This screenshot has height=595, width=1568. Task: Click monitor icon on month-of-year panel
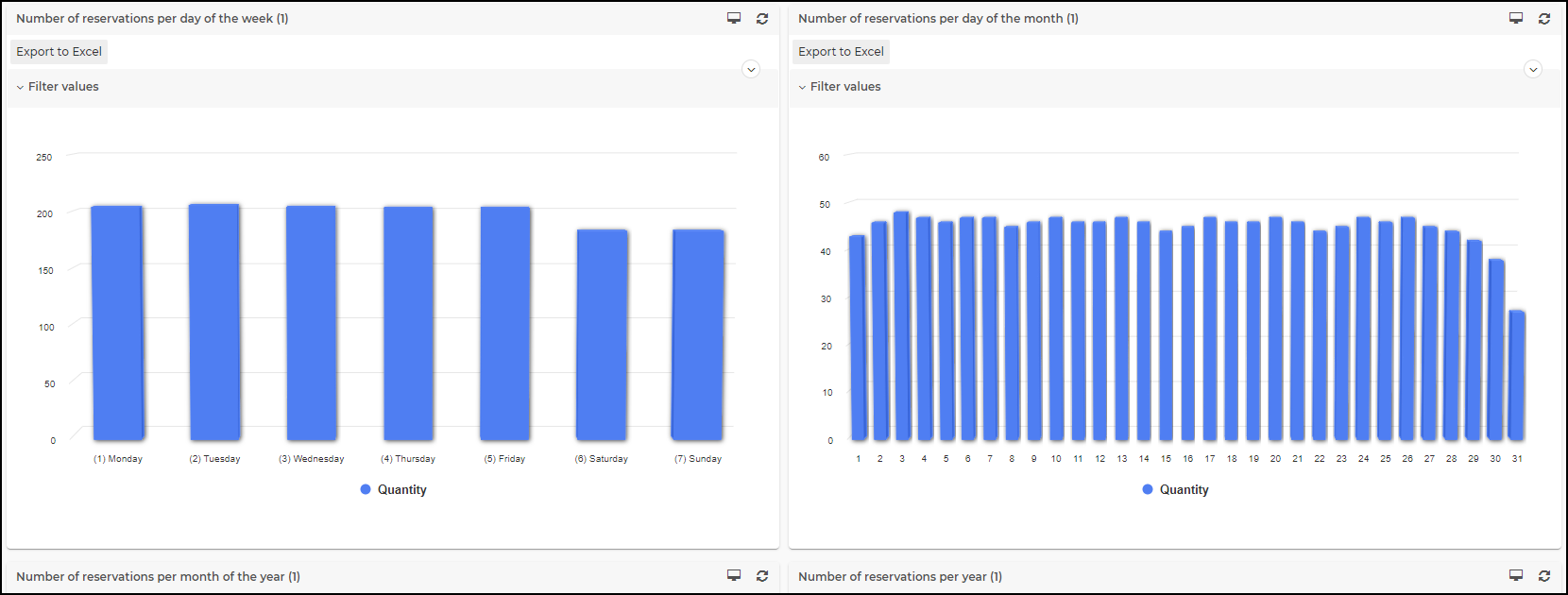(x=734, y=575)
